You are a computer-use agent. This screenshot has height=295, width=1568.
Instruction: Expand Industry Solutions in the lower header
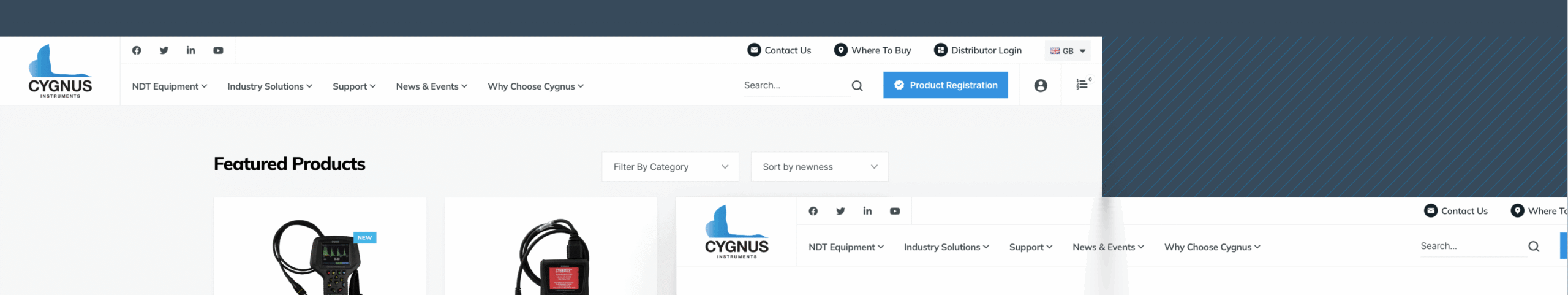click(x=946, y=247)
